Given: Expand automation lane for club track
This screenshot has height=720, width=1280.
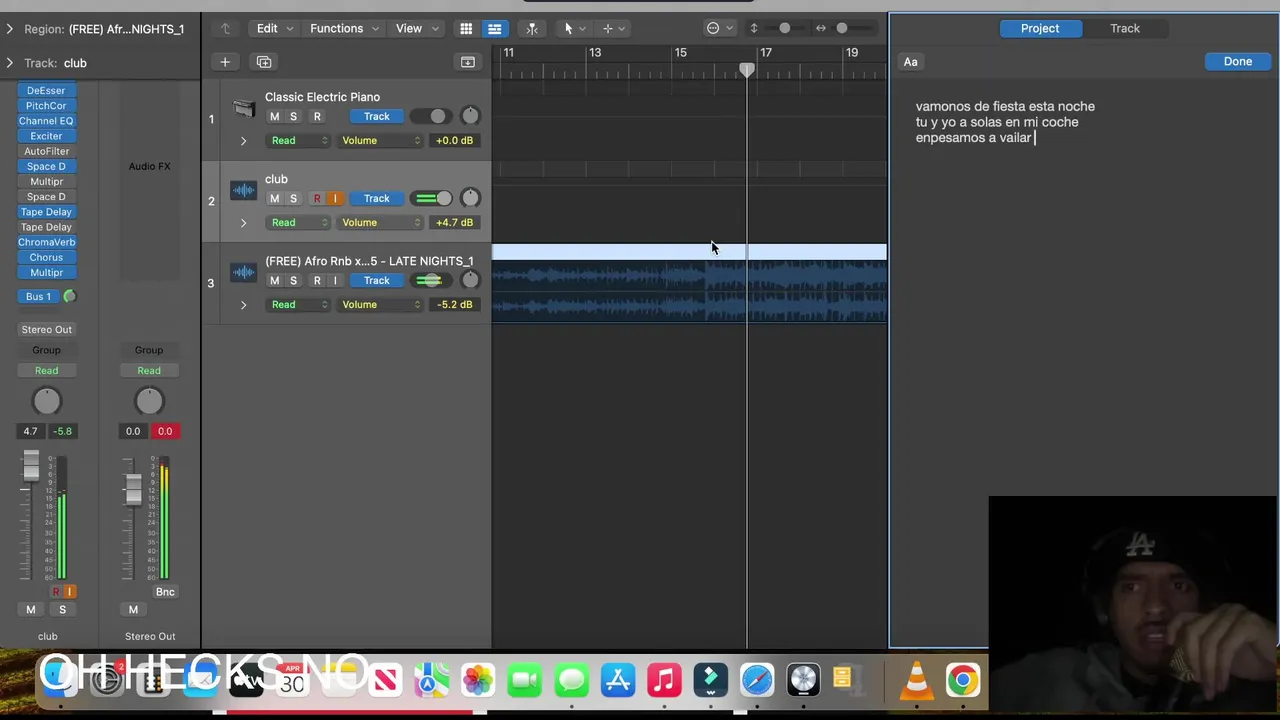Looking at the screenshot, I should (x=243, y=223).
